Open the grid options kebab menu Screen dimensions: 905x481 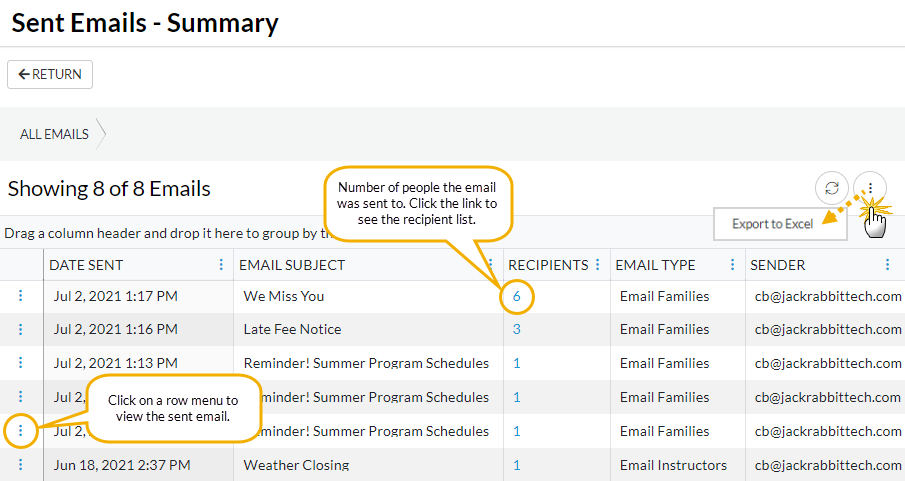tap(870, 188)
